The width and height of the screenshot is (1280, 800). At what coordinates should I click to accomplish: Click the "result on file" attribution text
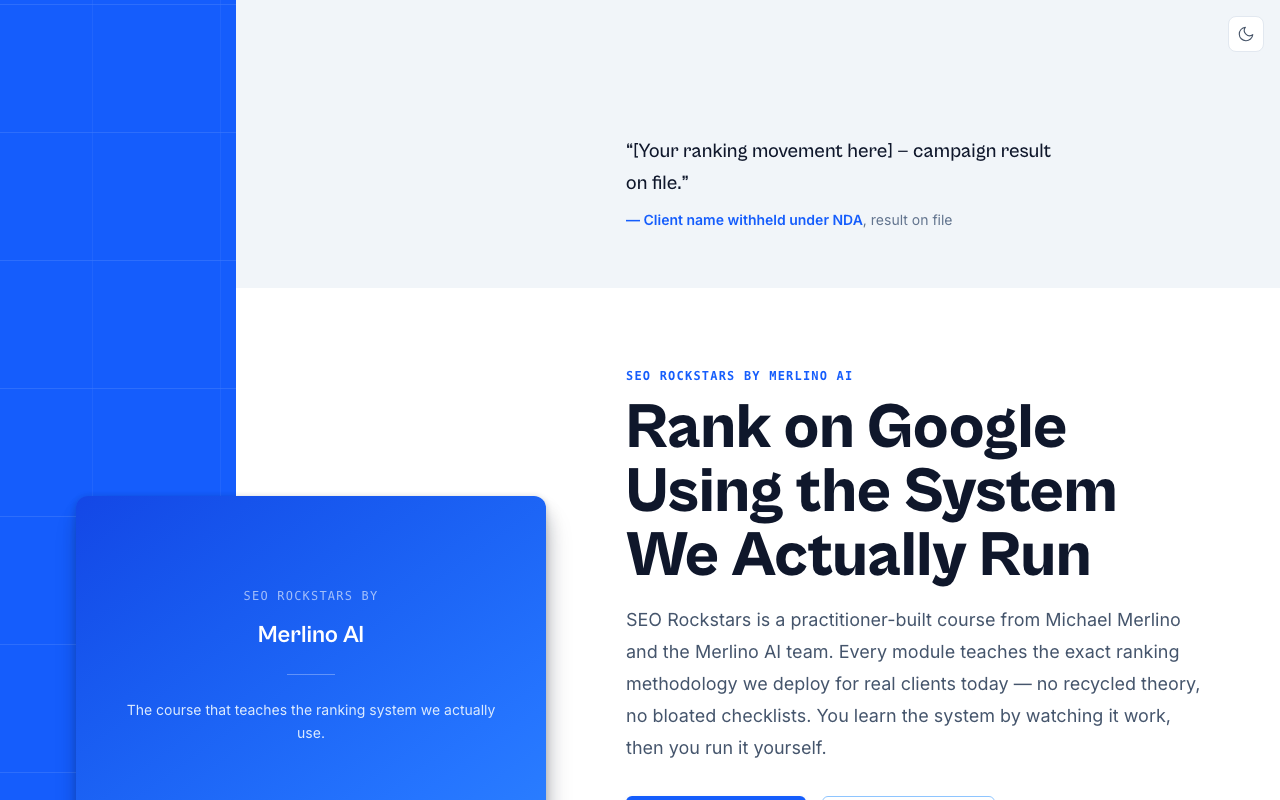point(911,220)
